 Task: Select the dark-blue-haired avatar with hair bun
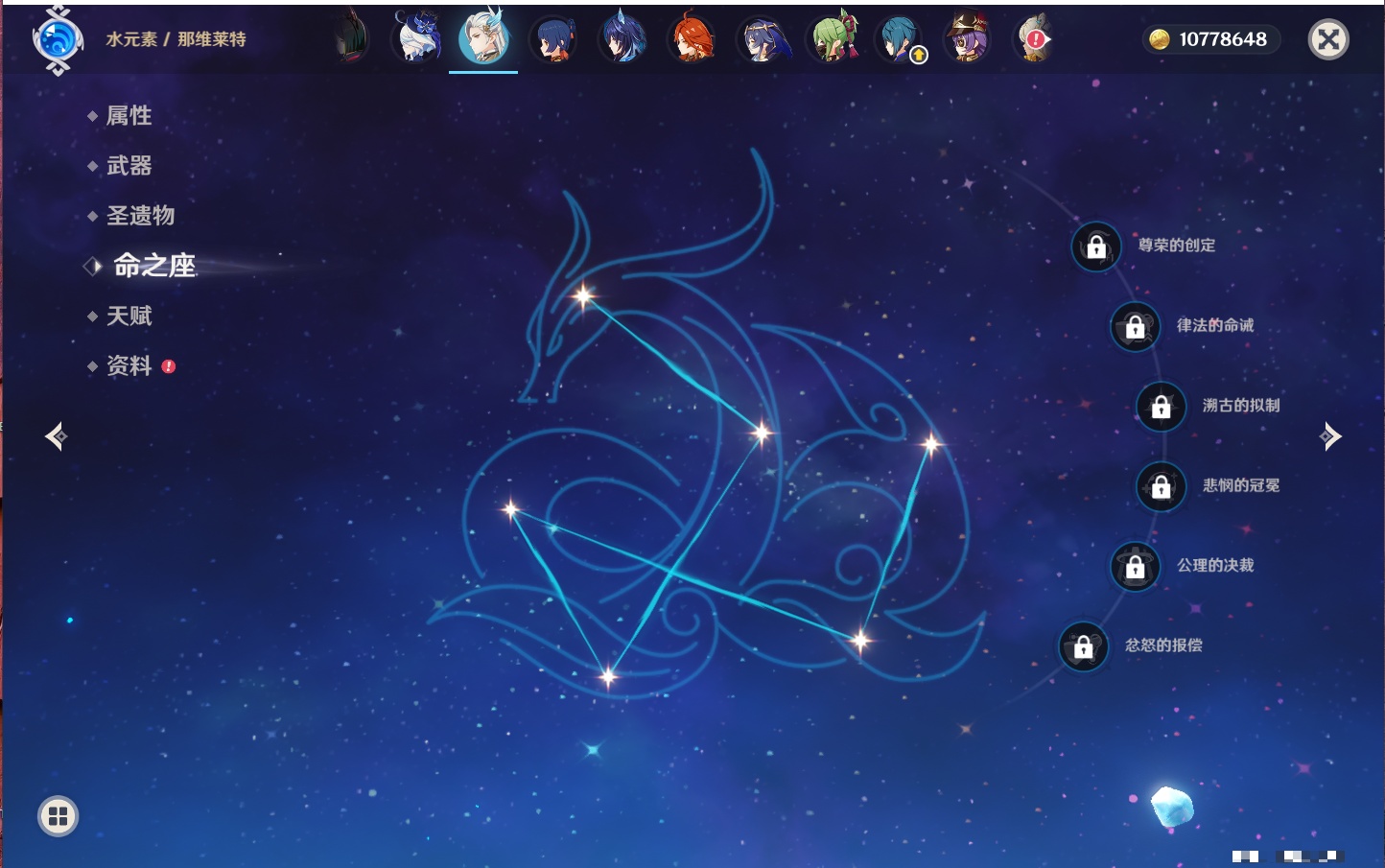553,39
